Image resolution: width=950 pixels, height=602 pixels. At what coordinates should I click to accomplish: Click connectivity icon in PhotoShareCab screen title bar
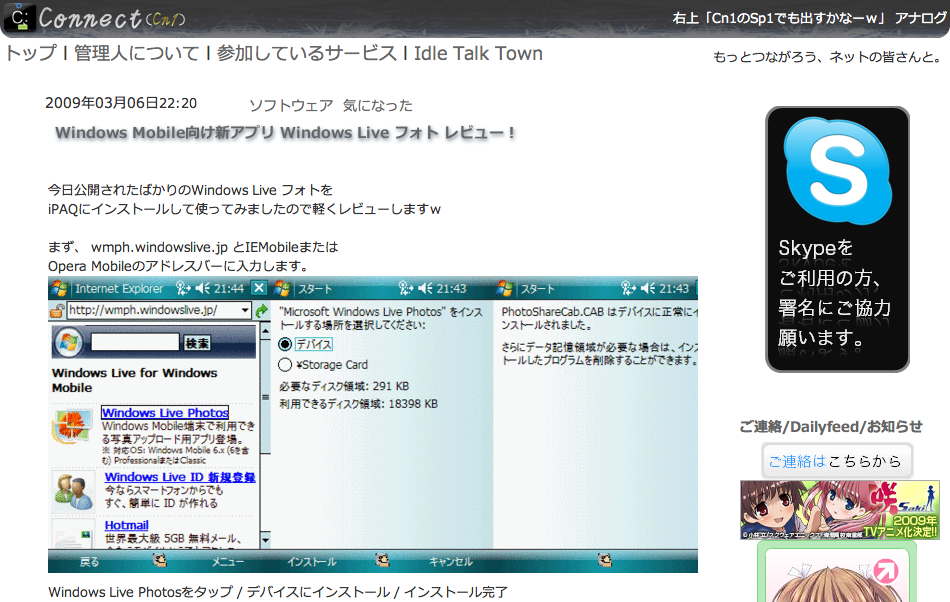628,288
